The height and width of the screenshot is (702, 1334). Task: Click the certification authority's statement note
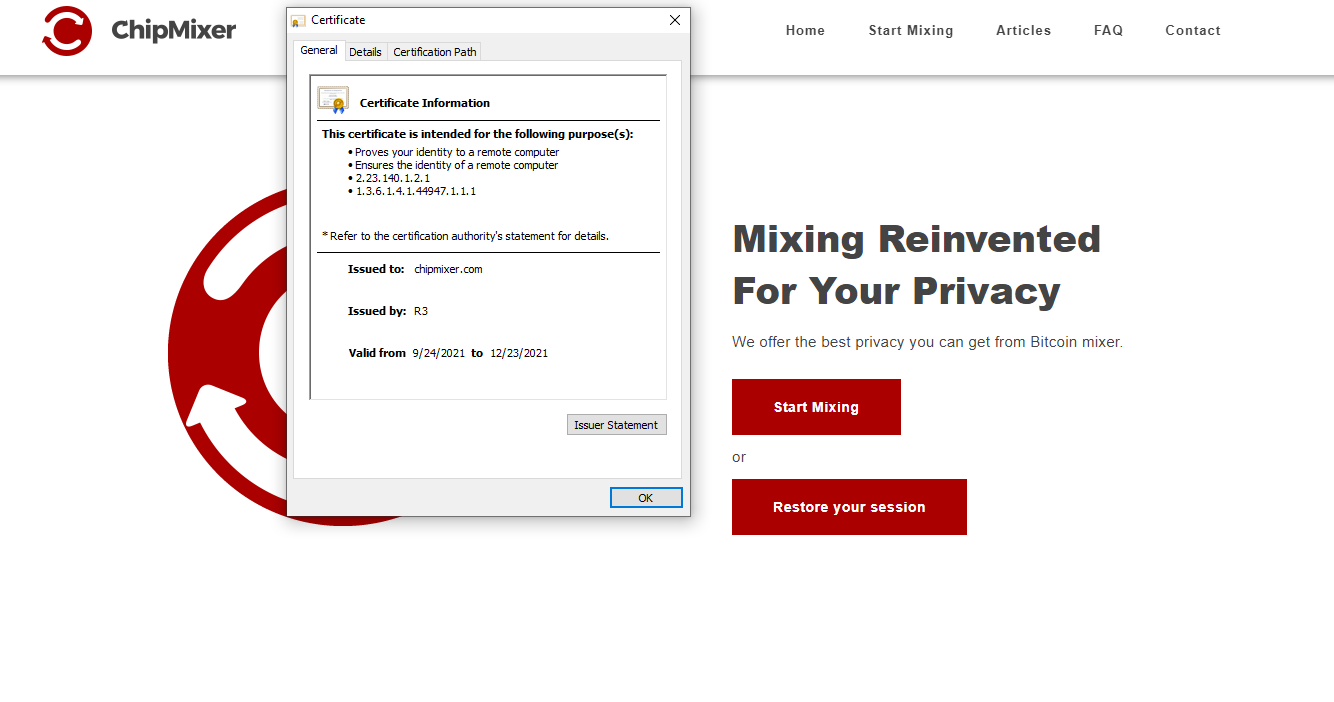(x=465, y=236)
